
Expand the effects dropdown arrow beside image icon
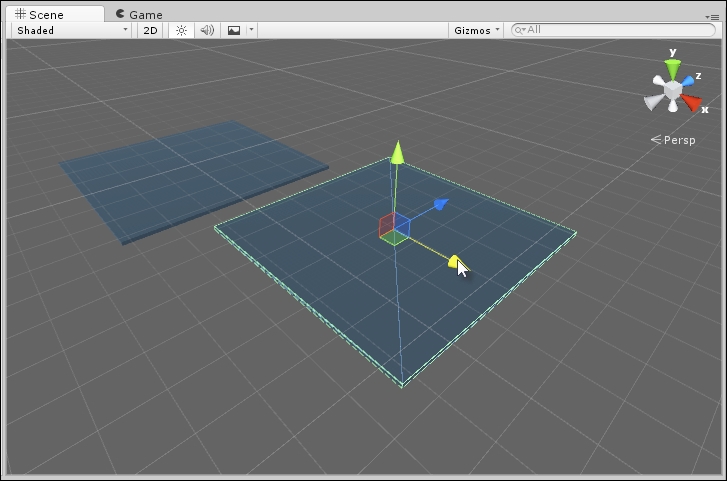pos(251,30)
